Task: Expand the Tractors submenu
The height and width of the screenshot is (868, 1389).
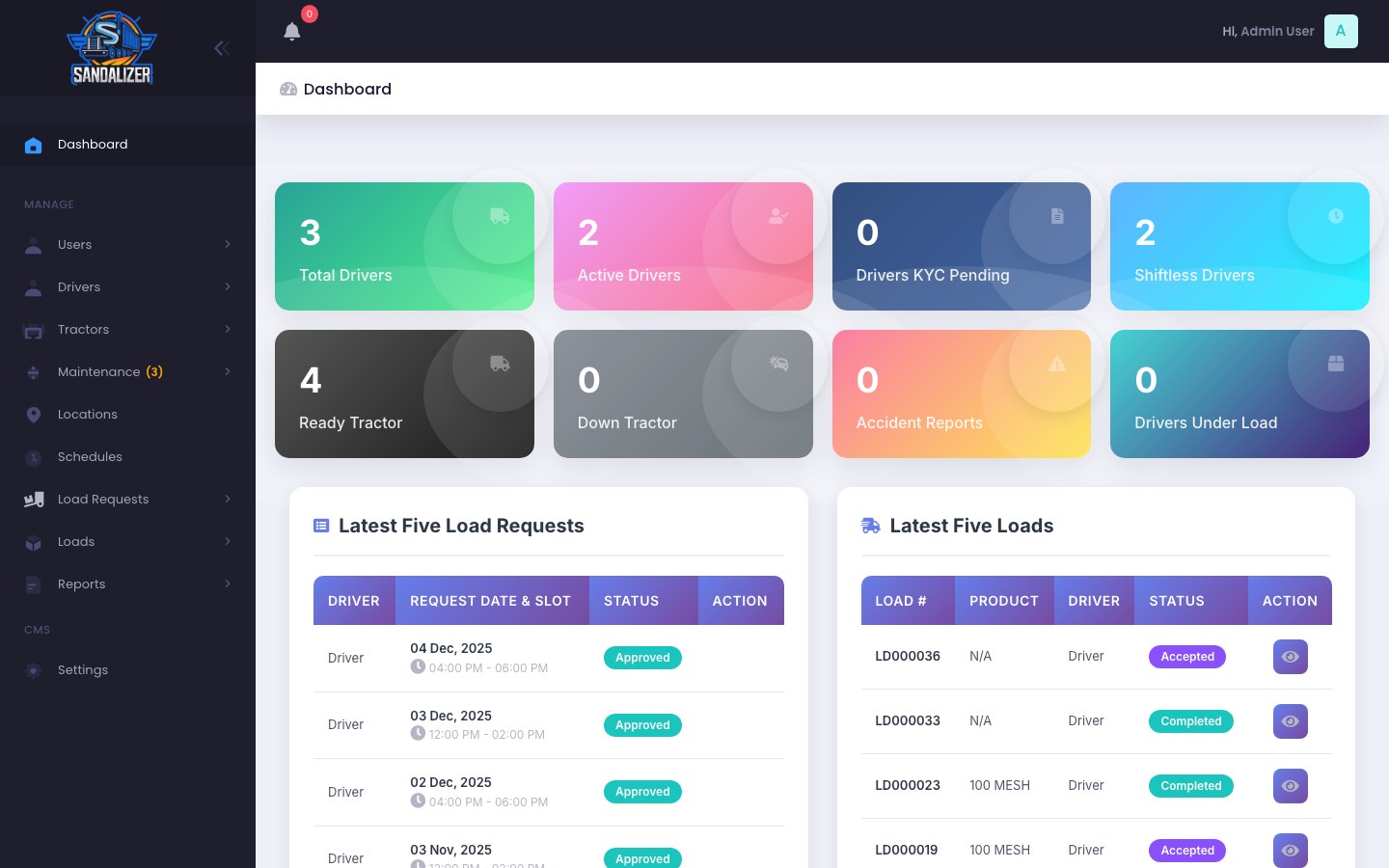Action: tap(127, 330)
